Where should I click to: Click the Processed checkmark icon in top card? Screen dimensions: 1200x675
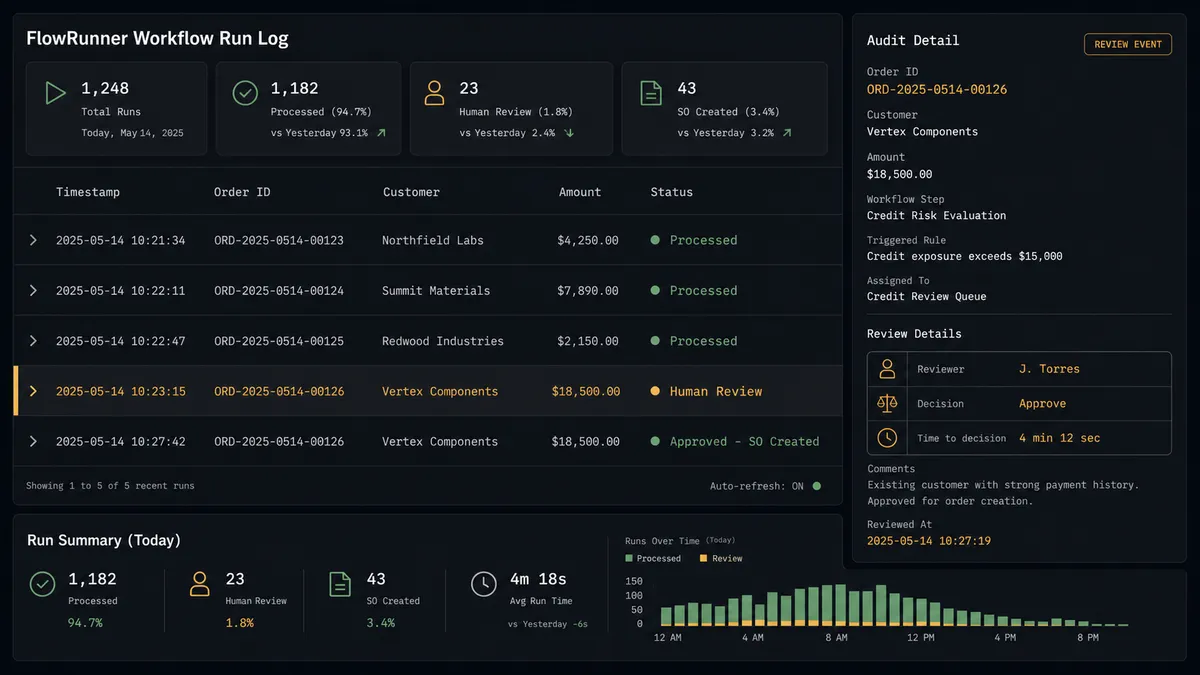click(x=245, y=94)
